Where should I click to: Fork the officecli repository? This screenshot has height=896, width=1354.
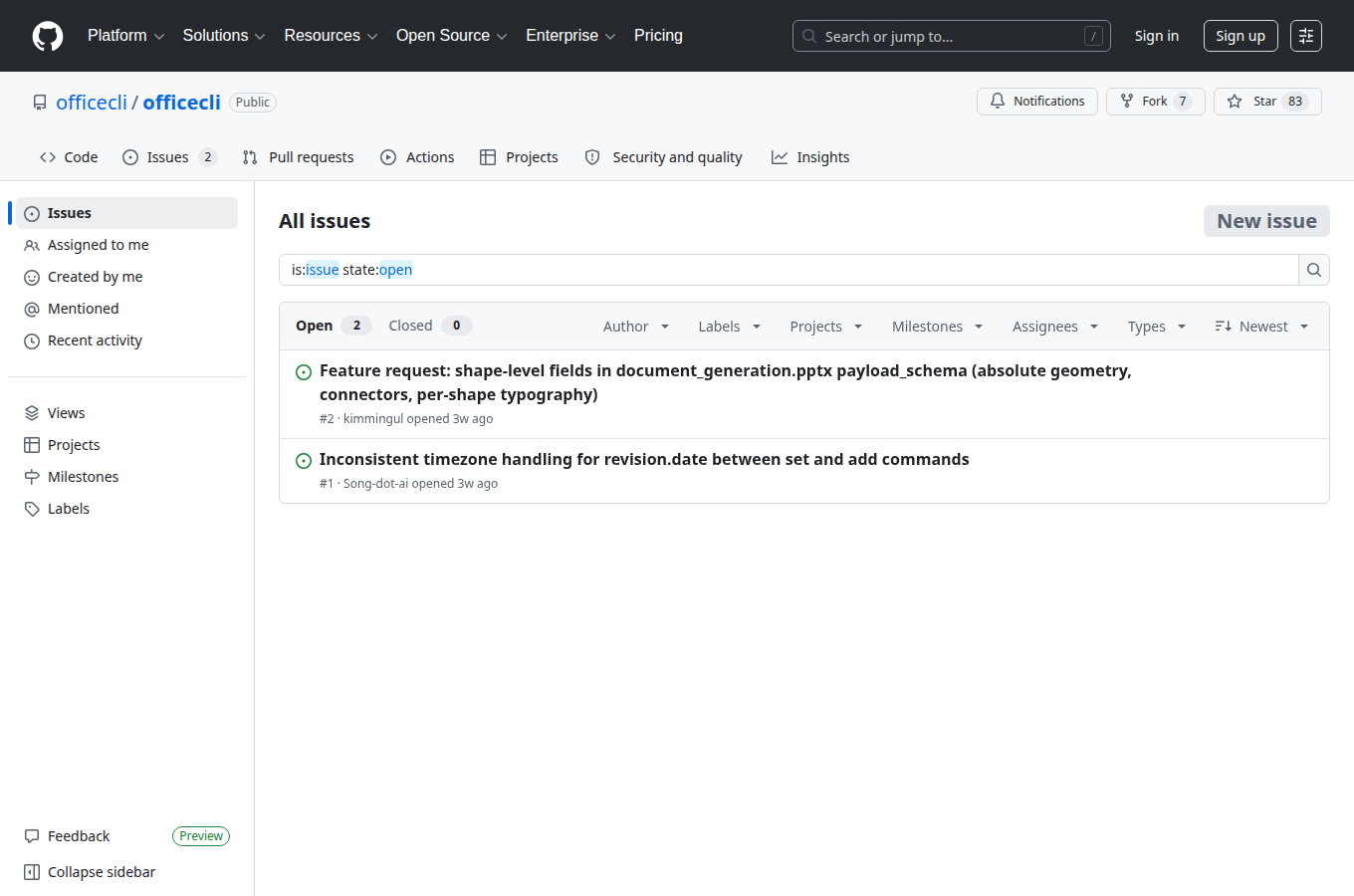coord(1156,102)
